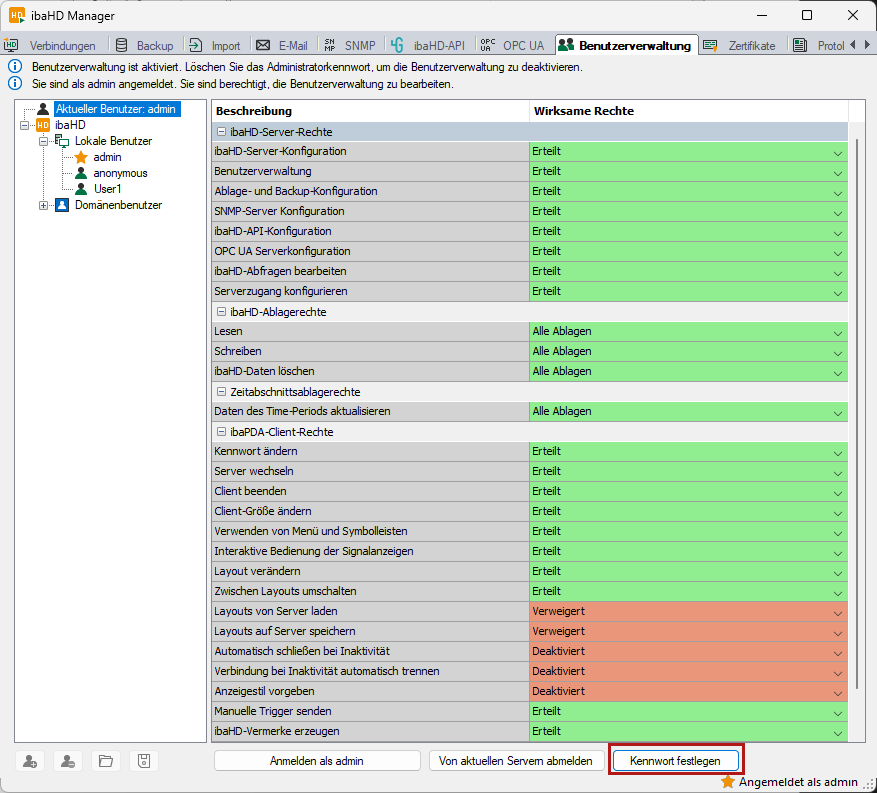This screenshot has height=793, width=877.
Task: Open the Anzeigestil vorgeben dropdown
Action: pyautogui.click(x=838, y=692)
